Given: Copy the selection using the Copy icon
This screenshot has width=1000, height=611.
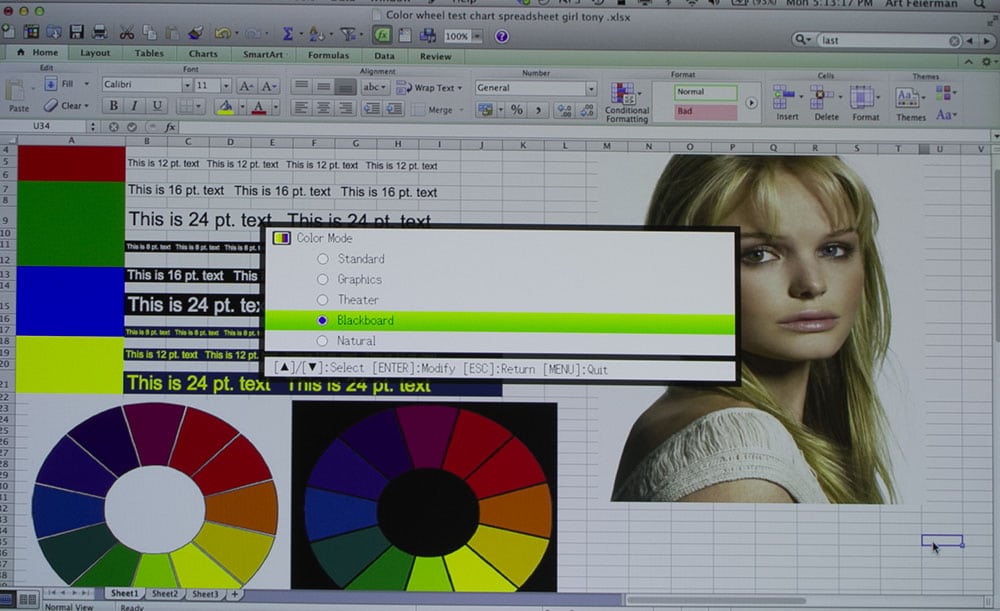Looking at the screenshot, I should [x=150, y=33].
